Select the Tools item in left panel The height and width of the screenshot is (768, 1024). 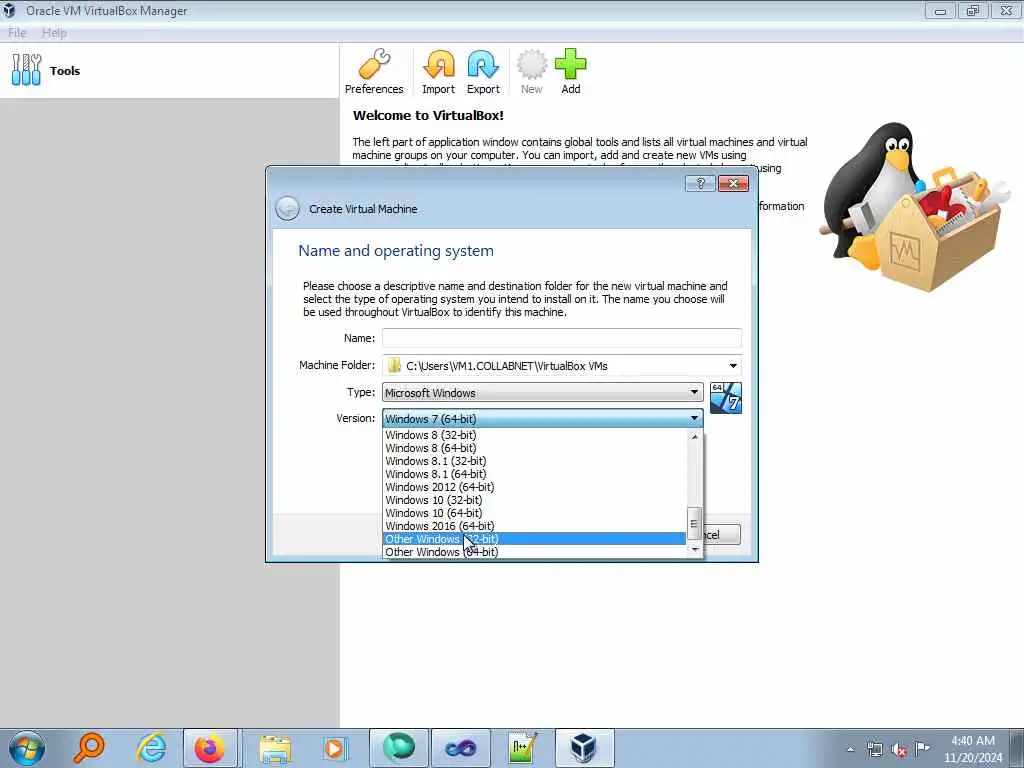[169, 71]
